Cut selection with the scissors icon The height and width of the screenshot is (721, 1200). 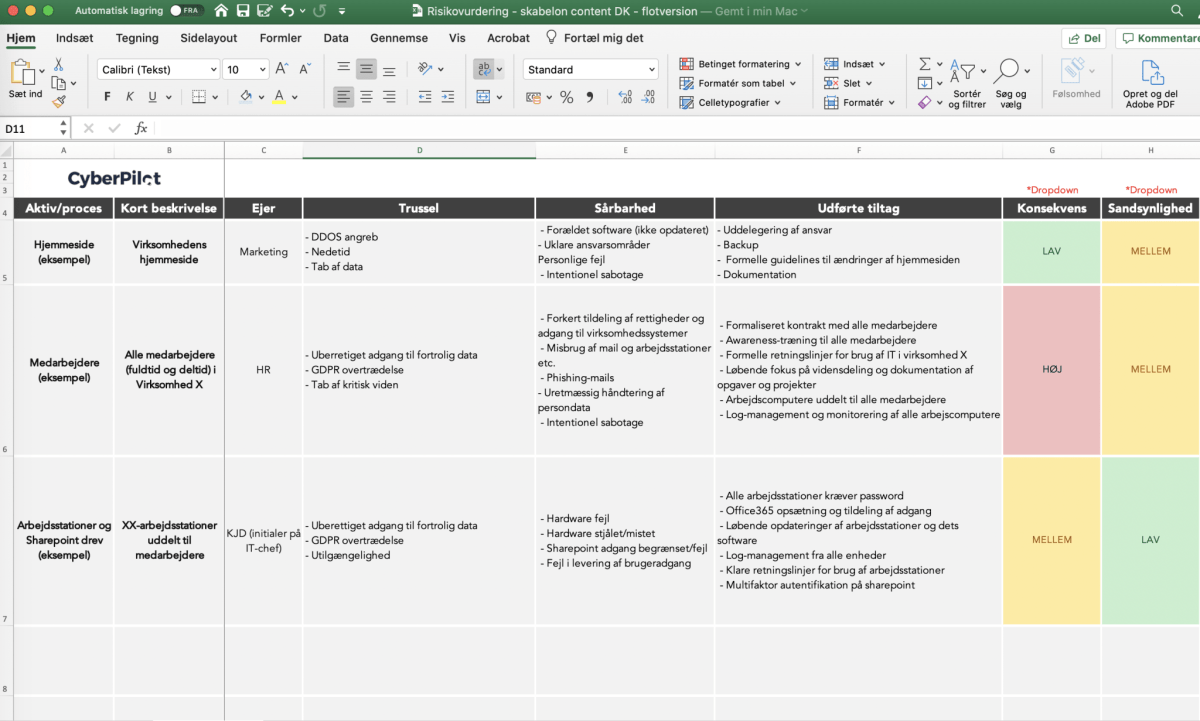click(58, 66)
